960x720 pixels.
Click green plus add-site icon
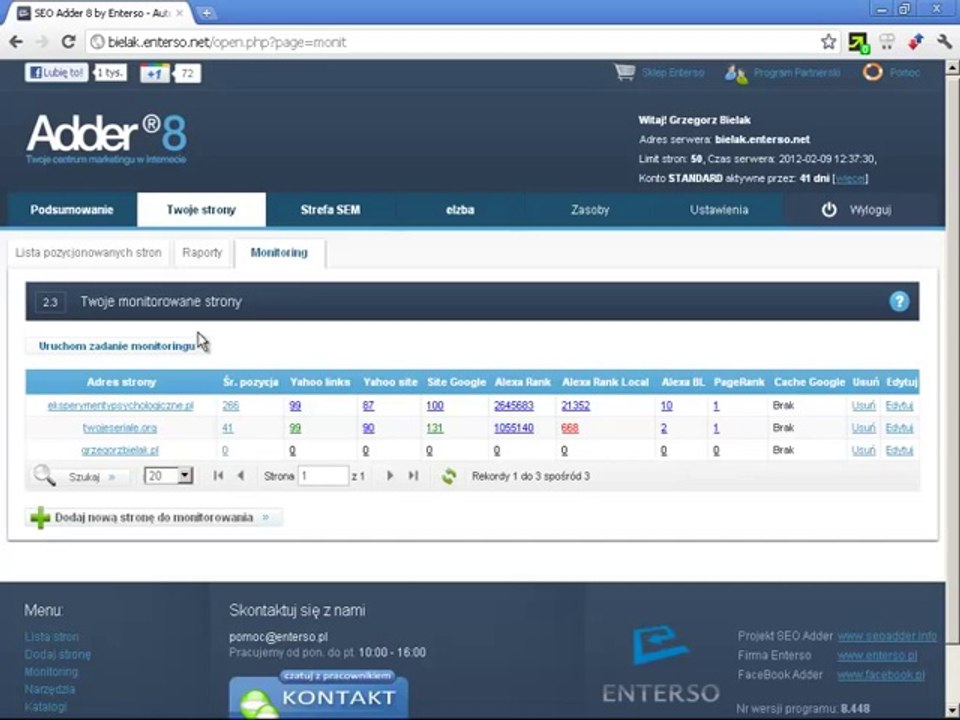click(x=40, y=517)
